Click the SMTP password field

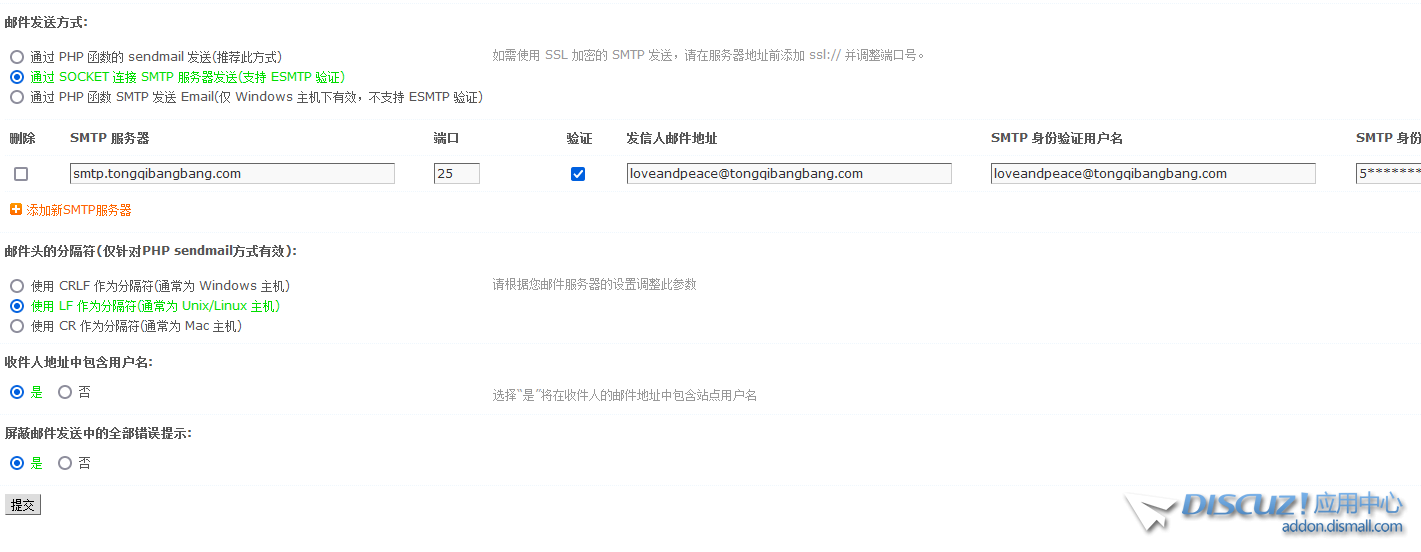1388,173
